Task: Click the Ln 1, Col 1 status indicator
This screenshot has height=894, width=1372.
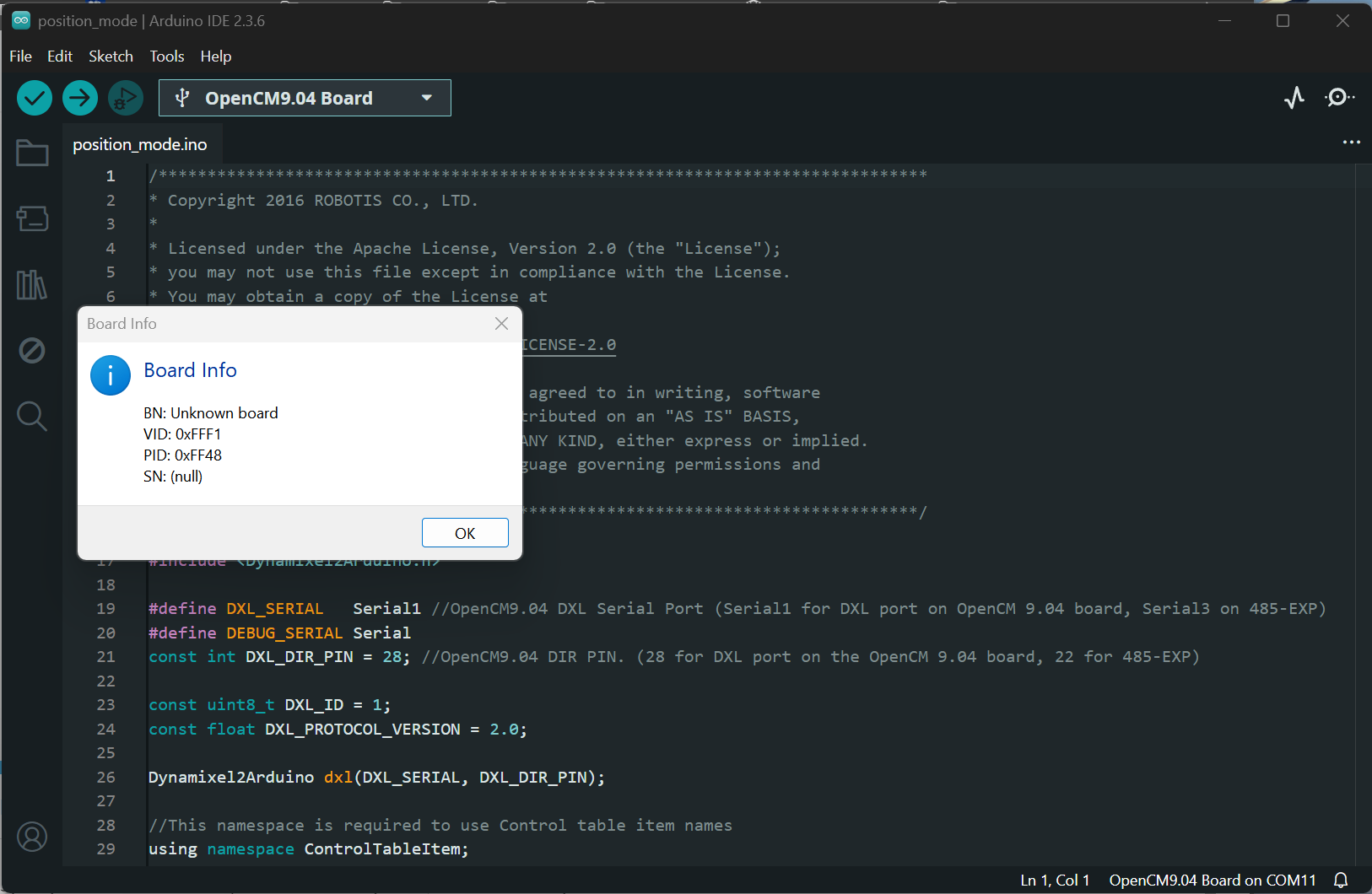Action: [x=1055, y=880]
